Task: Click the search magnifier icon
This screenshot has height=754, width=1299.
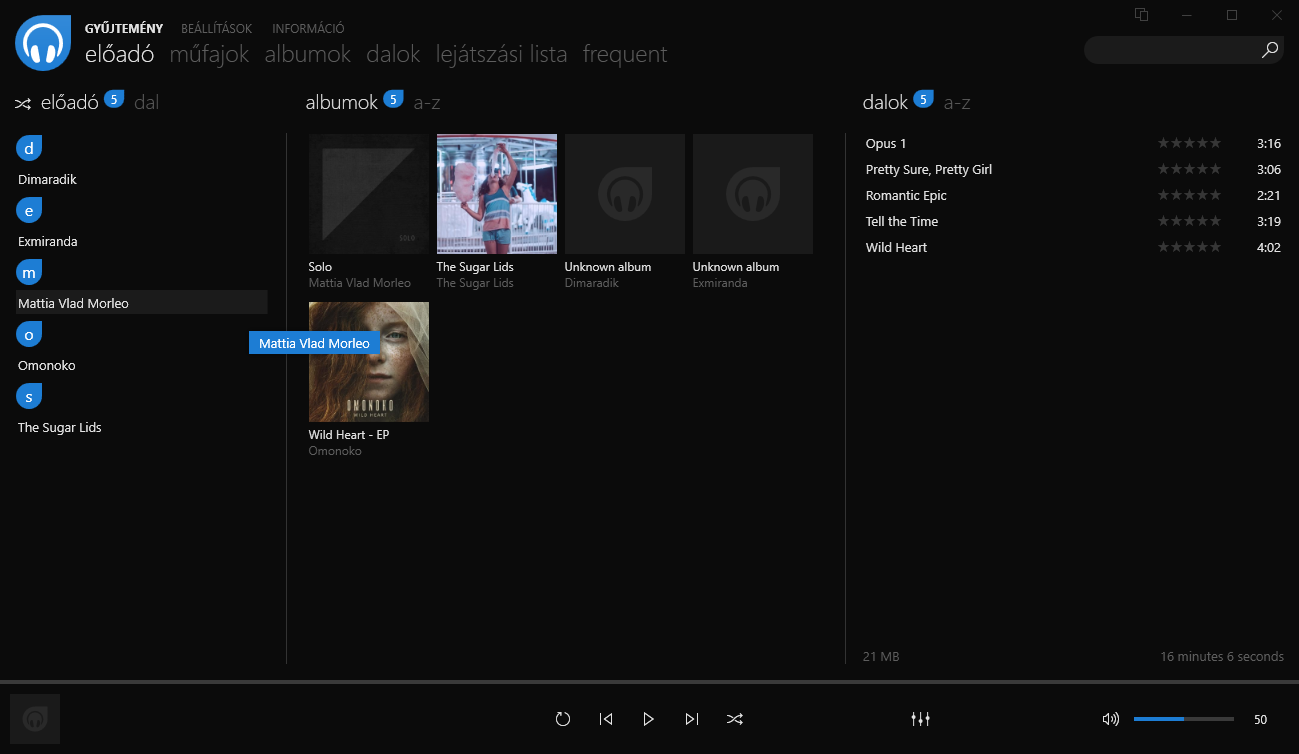Action: [1270, 50]
